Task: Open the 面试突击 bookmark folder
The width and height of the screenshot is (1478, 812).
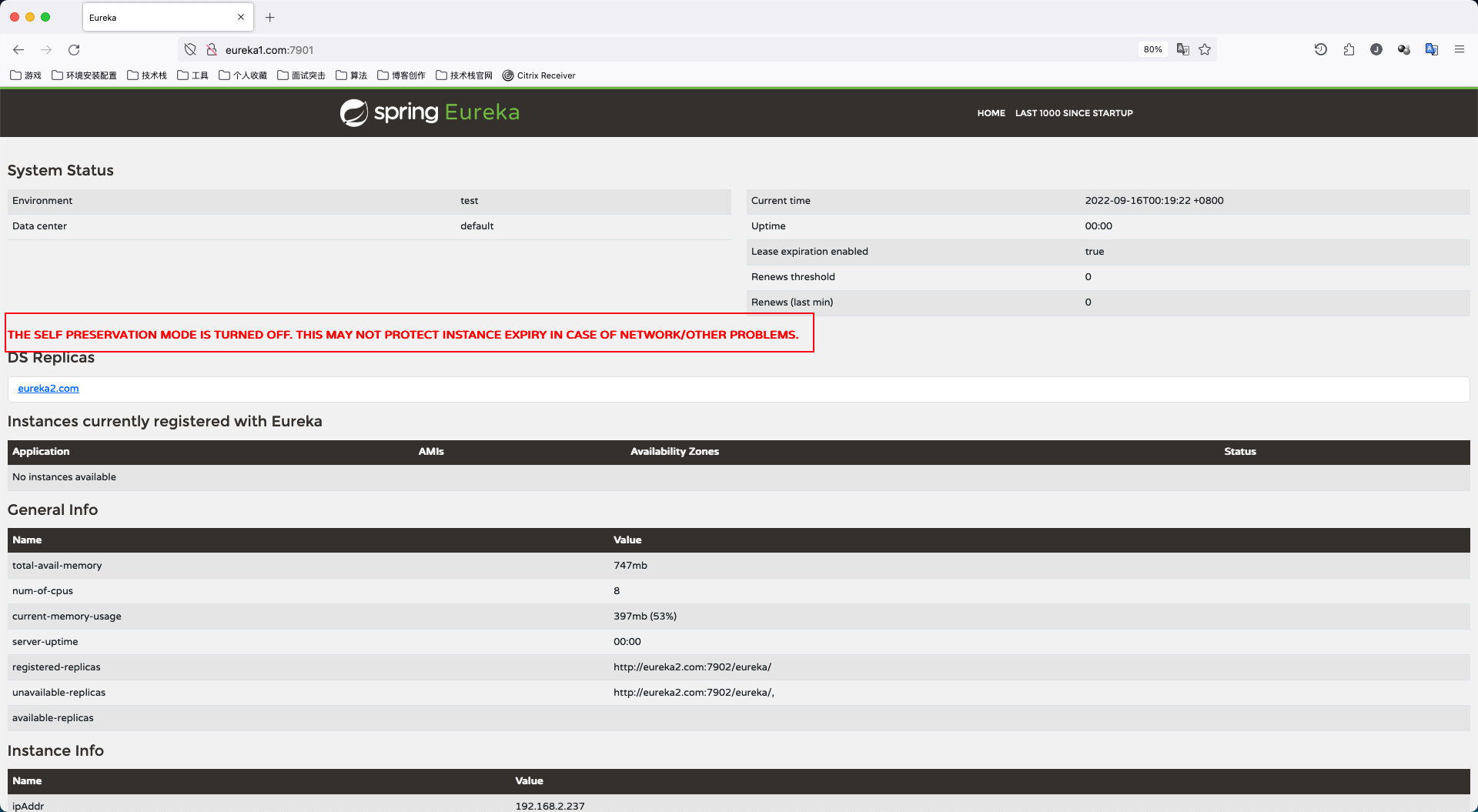Action: point(302,75)
